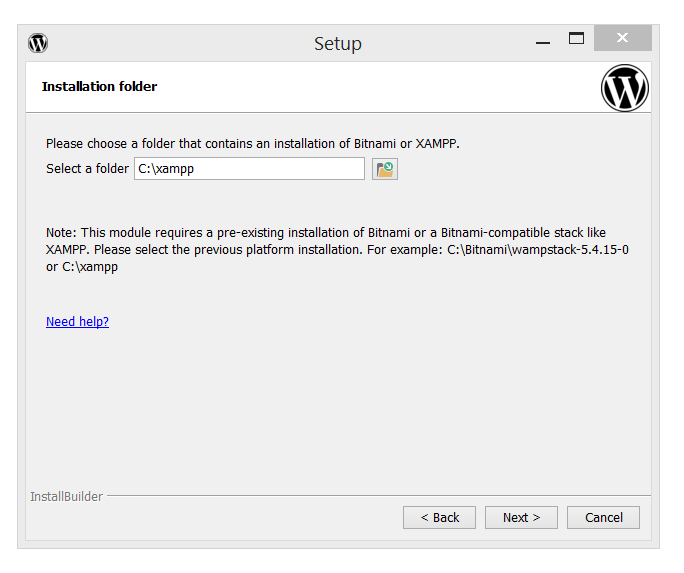Viewport: 684px width, 573px height.
Task: Maximize the Setup window
Action: tap(576, 39)
